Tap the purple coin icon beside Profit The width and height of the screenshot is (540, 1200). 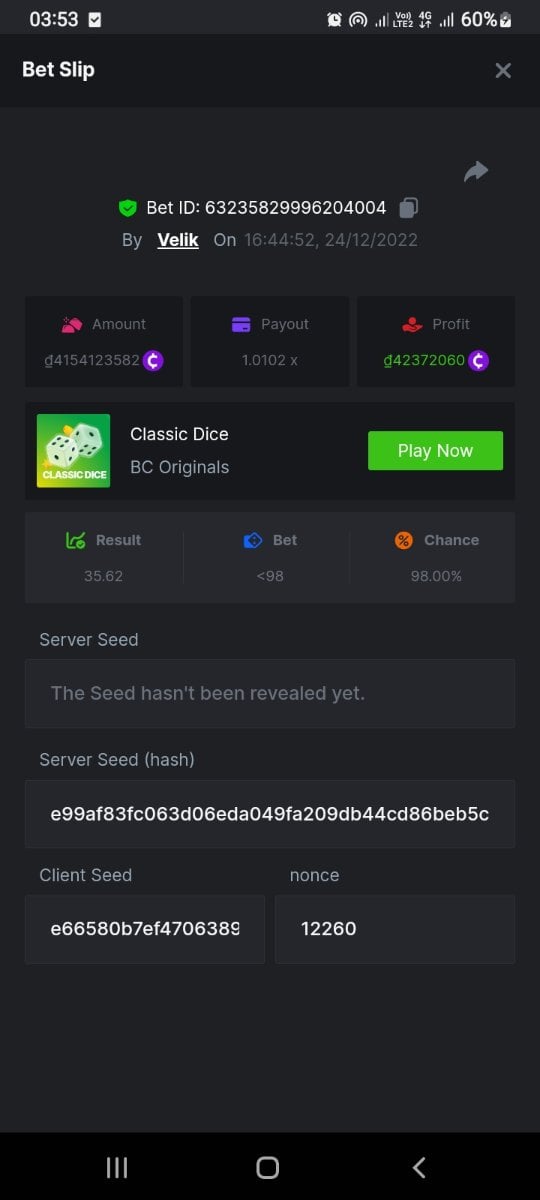click(x=478, y=360)
